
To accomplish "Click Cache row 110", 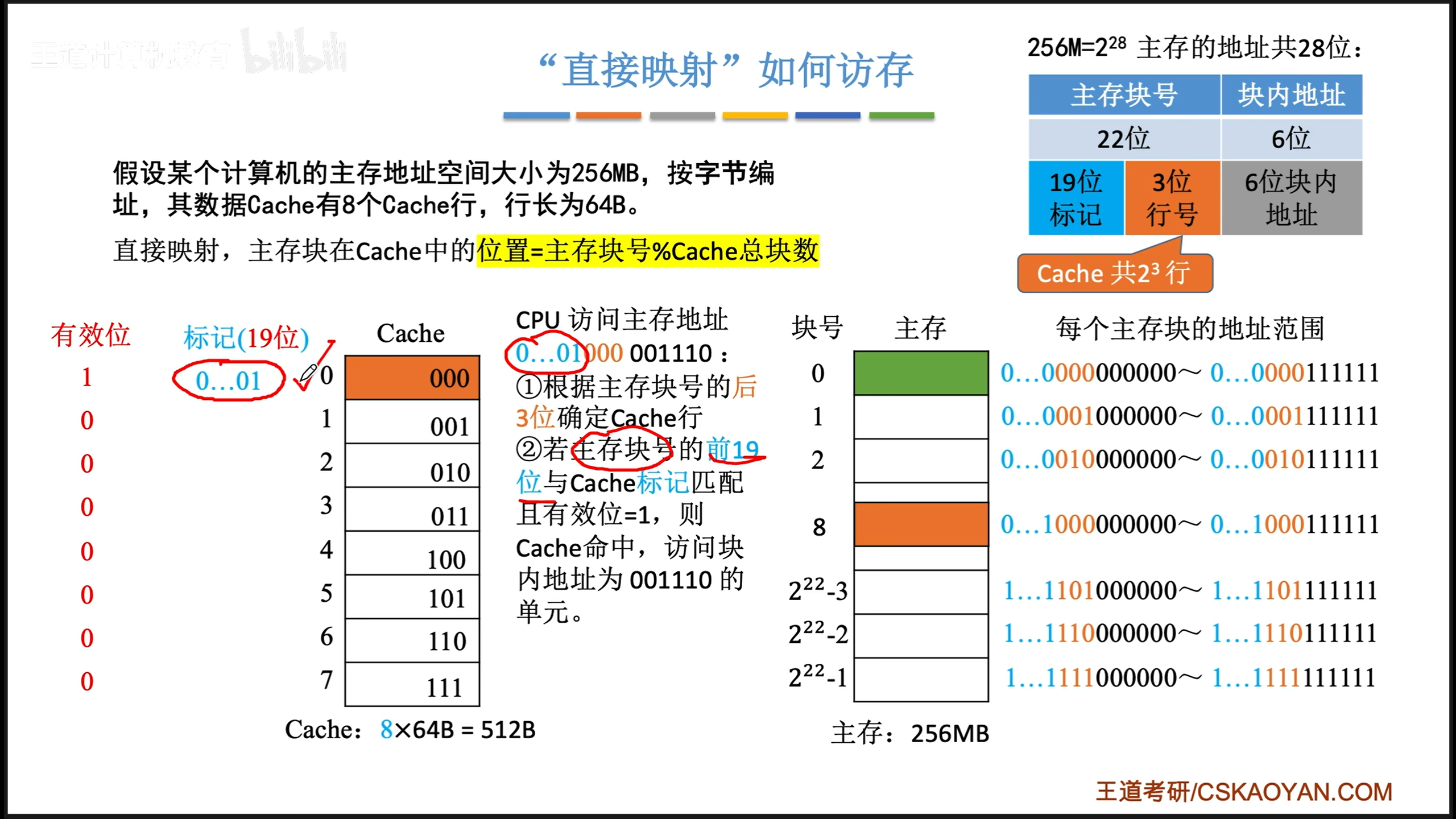I will [412, 641].
